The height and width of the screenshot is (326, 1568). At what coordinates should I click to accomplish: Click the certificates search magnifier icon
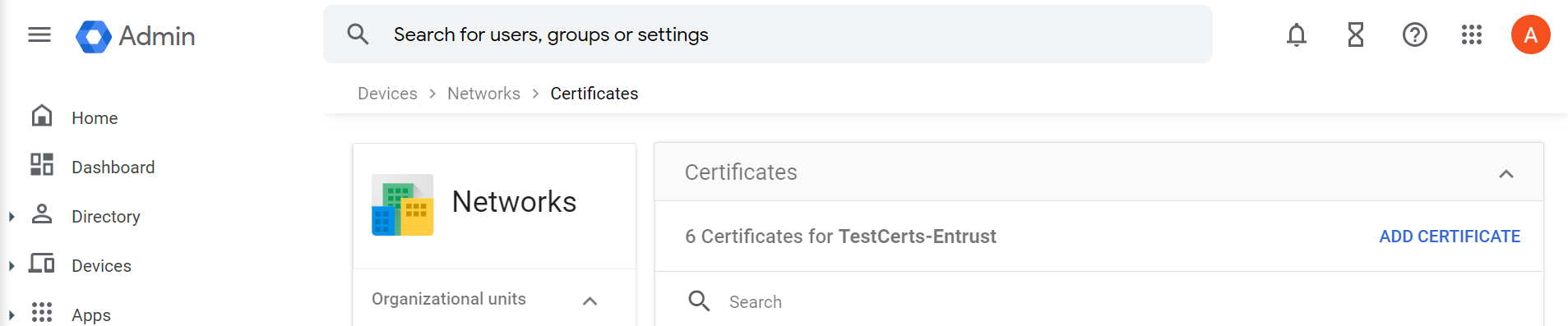(x=699, y=301)
